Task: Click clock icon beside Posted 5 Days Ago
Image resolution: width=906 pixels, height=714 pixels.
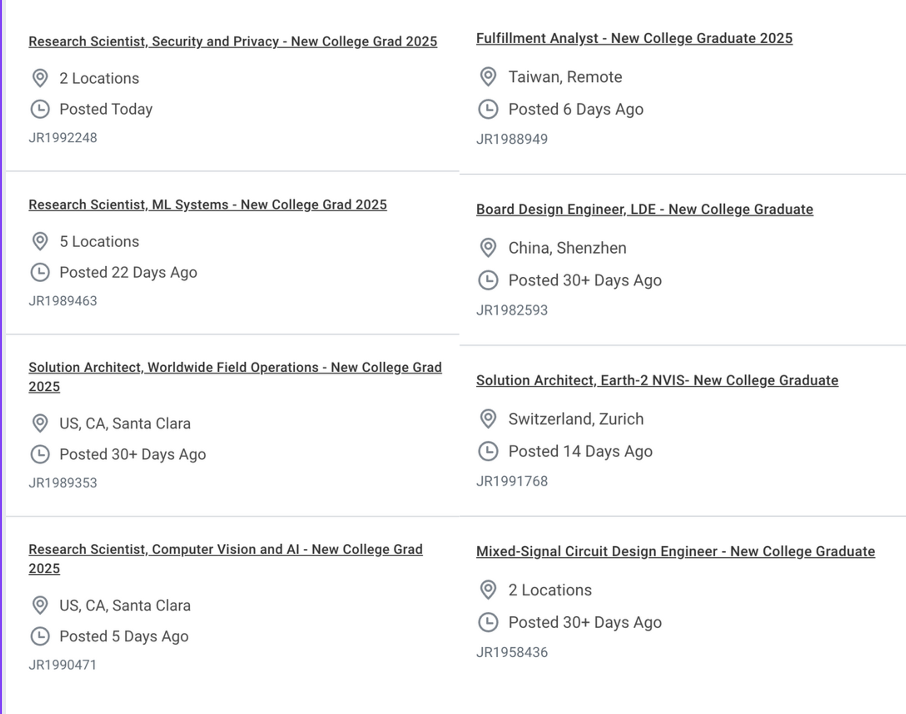Action: coord(40,636)
